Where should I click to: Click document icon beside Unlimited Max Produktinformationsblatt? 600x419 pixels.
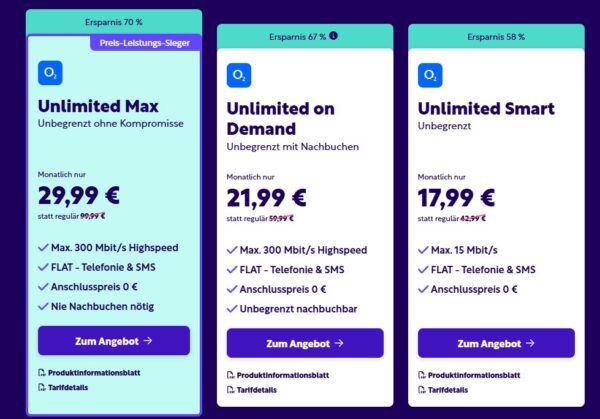41,372
